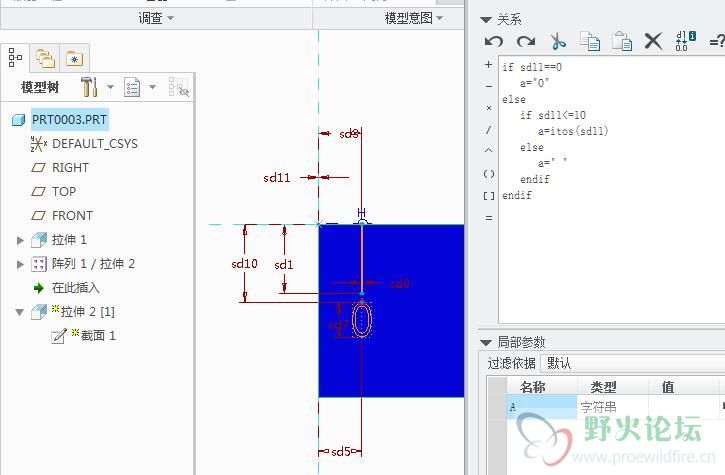725x475 pixels.
Task: Click the =? evaluate relation icon
Action: point(717,42)
